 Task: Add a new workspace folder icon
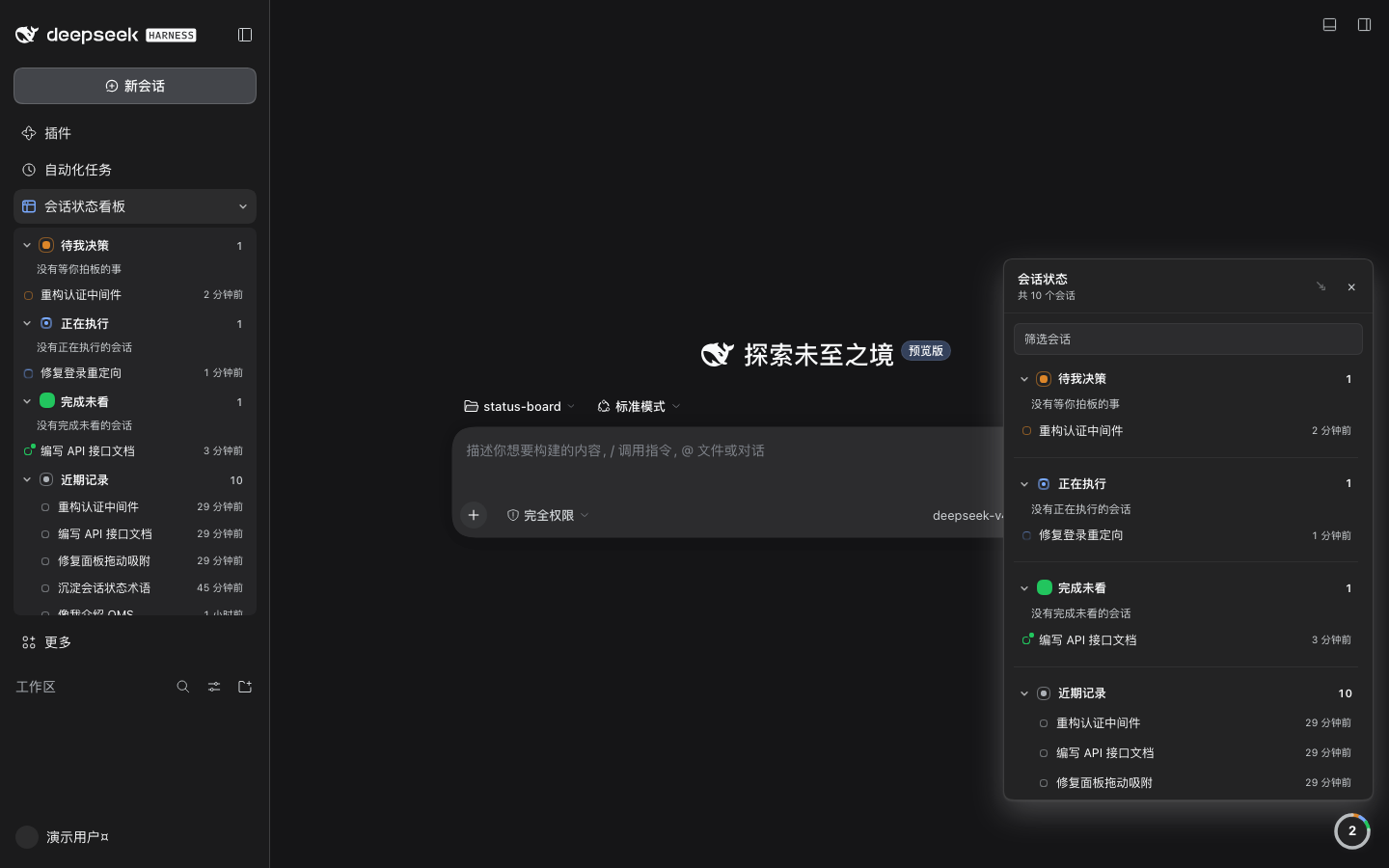pyautogui.click(x=245, y=687)
